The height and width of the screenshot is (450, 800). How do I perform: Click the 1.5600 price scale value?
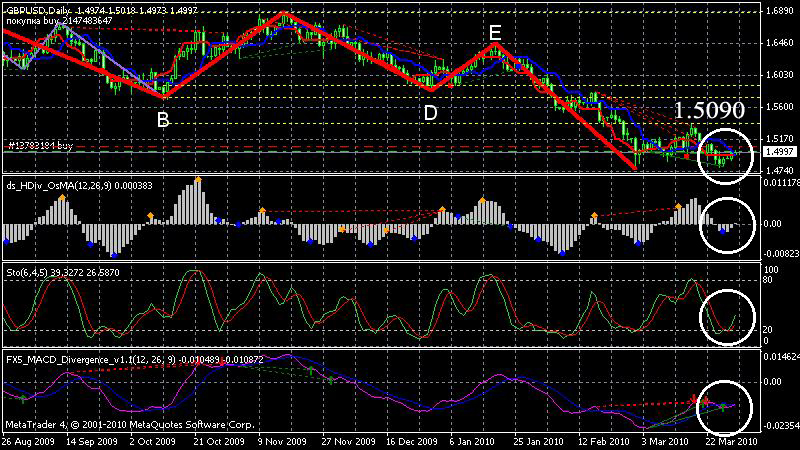780,107
